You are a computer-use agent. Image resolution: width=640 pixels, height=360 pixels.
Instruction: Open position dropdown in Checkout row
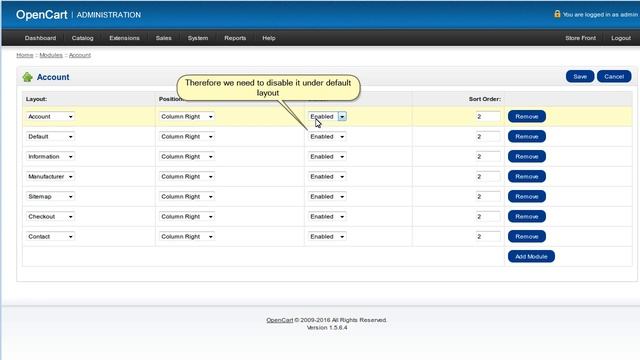[x=187, y=216]
